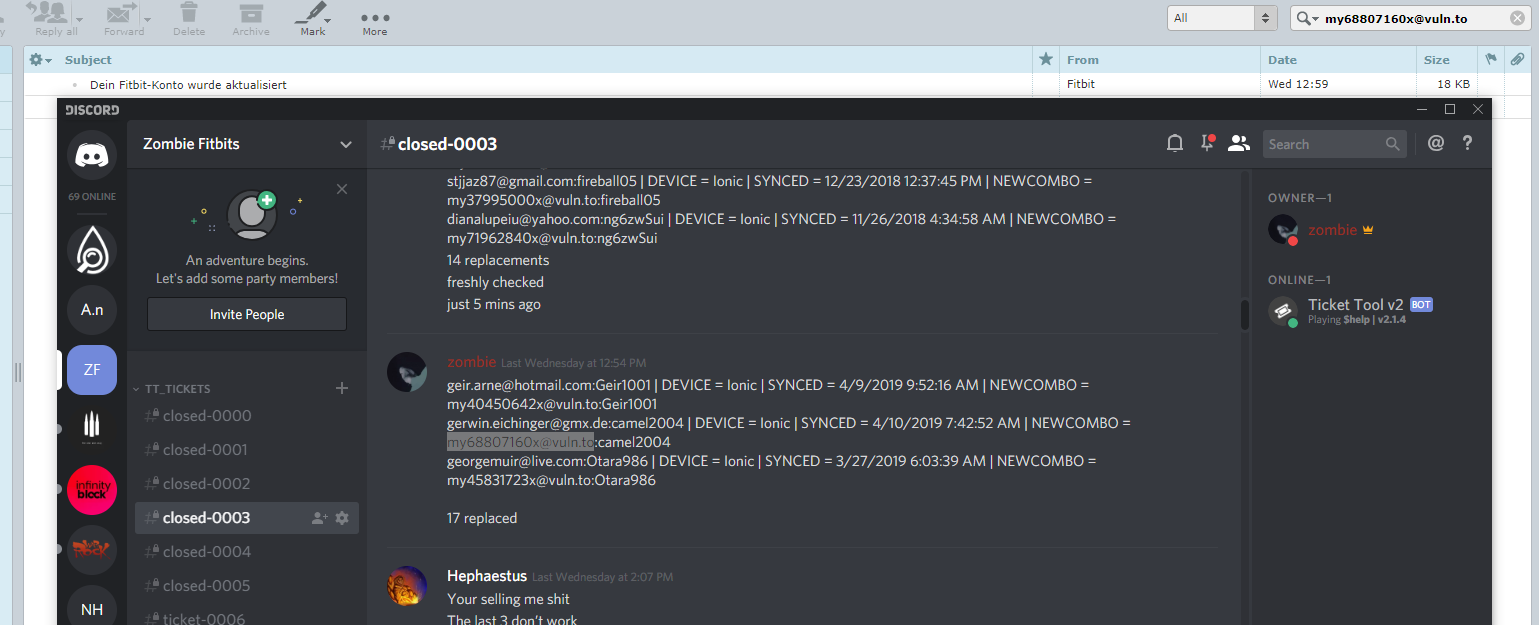The width and height of the screenshot is (1539, 625).
Task: Click the attachment paperclip column header
Action: pyautogui.click(x=1518, y=60)
